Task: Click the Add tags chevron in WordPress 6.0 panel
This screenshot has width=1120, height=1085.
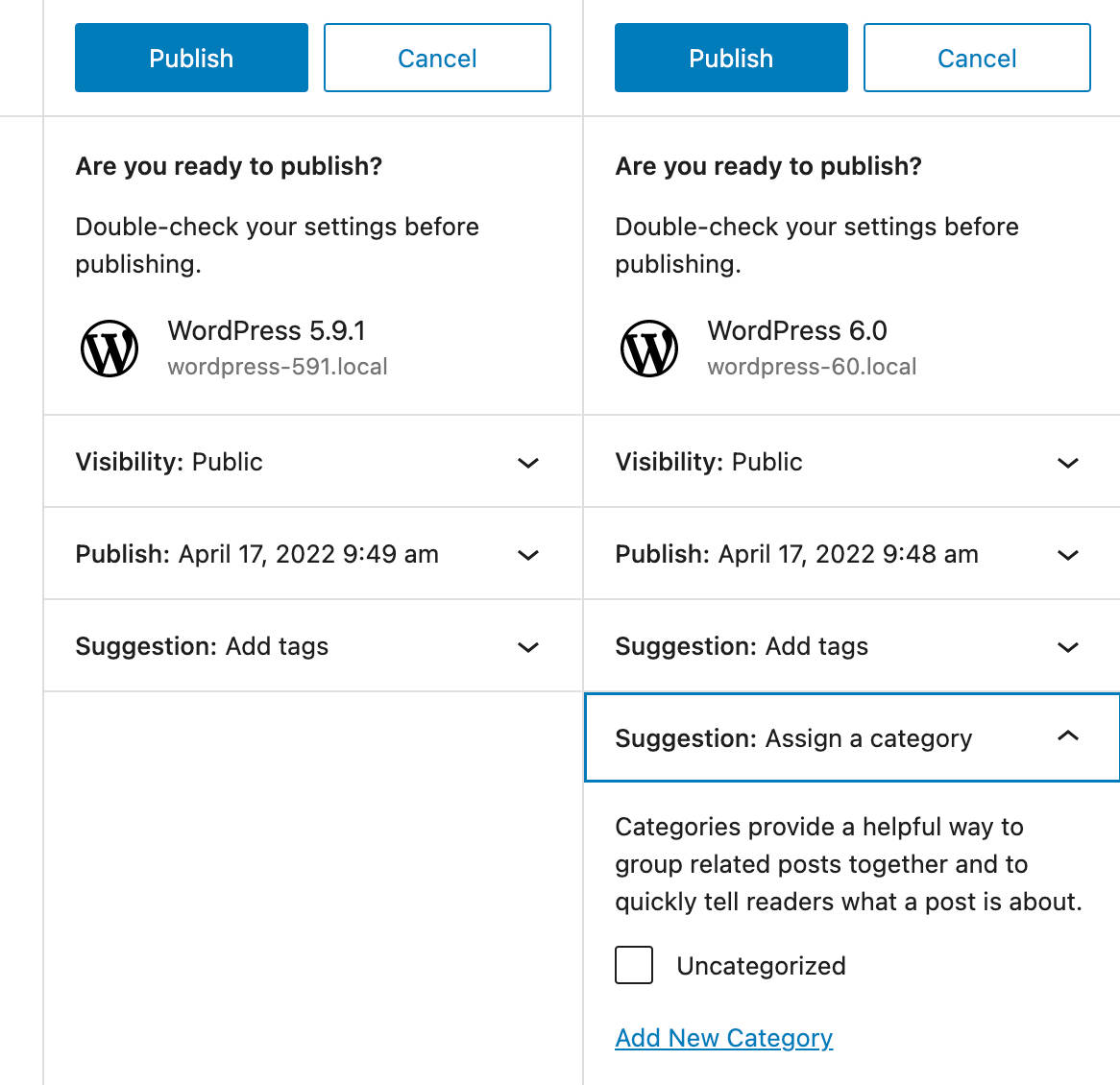Action: pos(1067,646)
